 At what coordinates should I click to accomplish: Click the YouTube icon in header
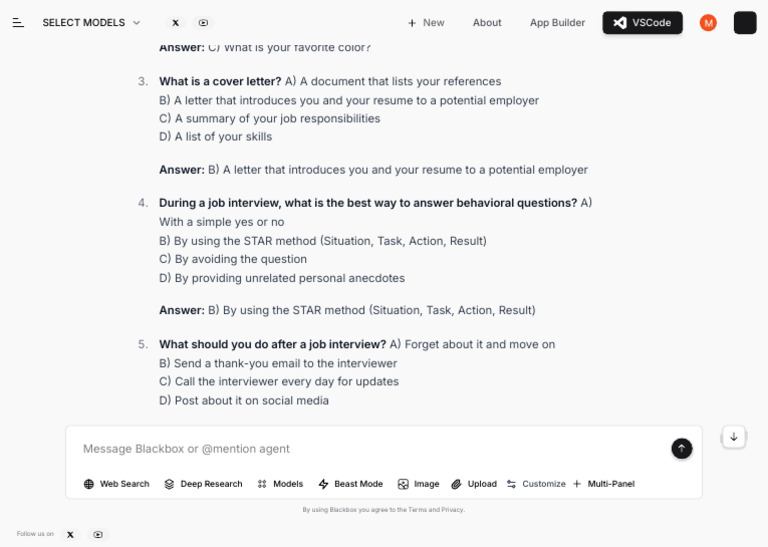pyautogui.click(x=204, y=23)
